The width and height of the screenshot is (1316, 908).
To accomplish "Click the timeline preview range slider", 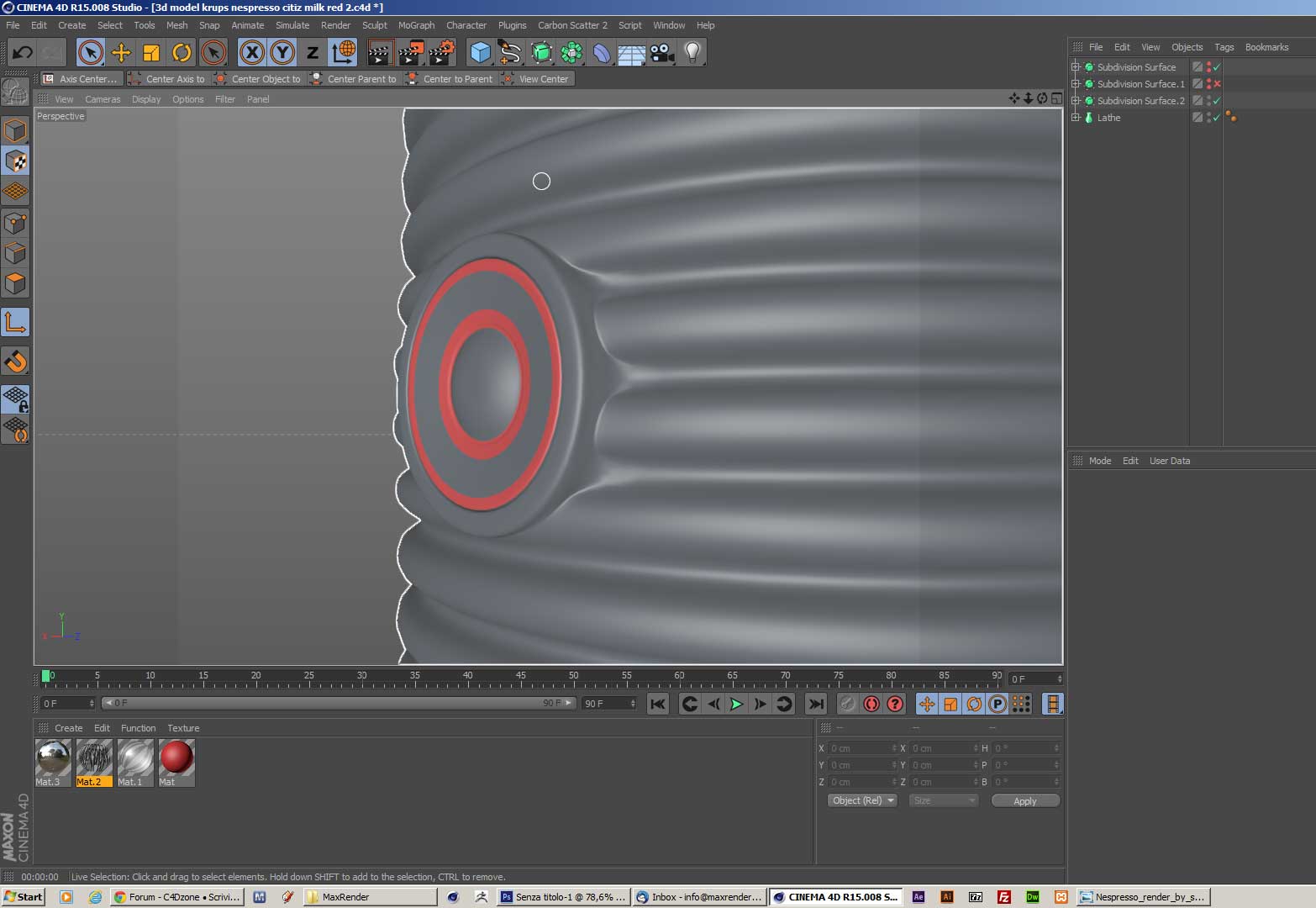I will 338,703.
